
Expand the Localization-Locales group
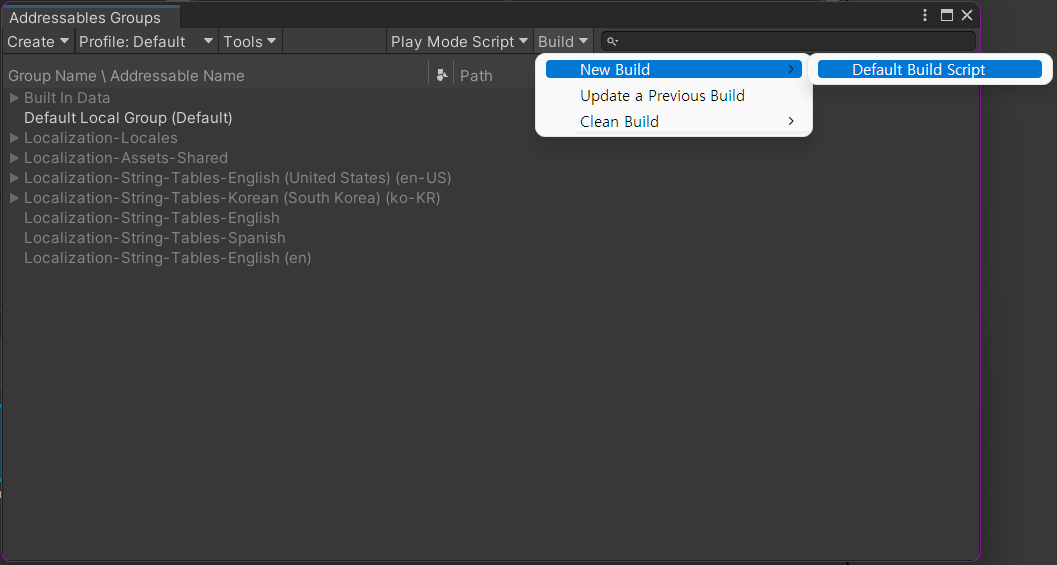[x=13, y=138]
